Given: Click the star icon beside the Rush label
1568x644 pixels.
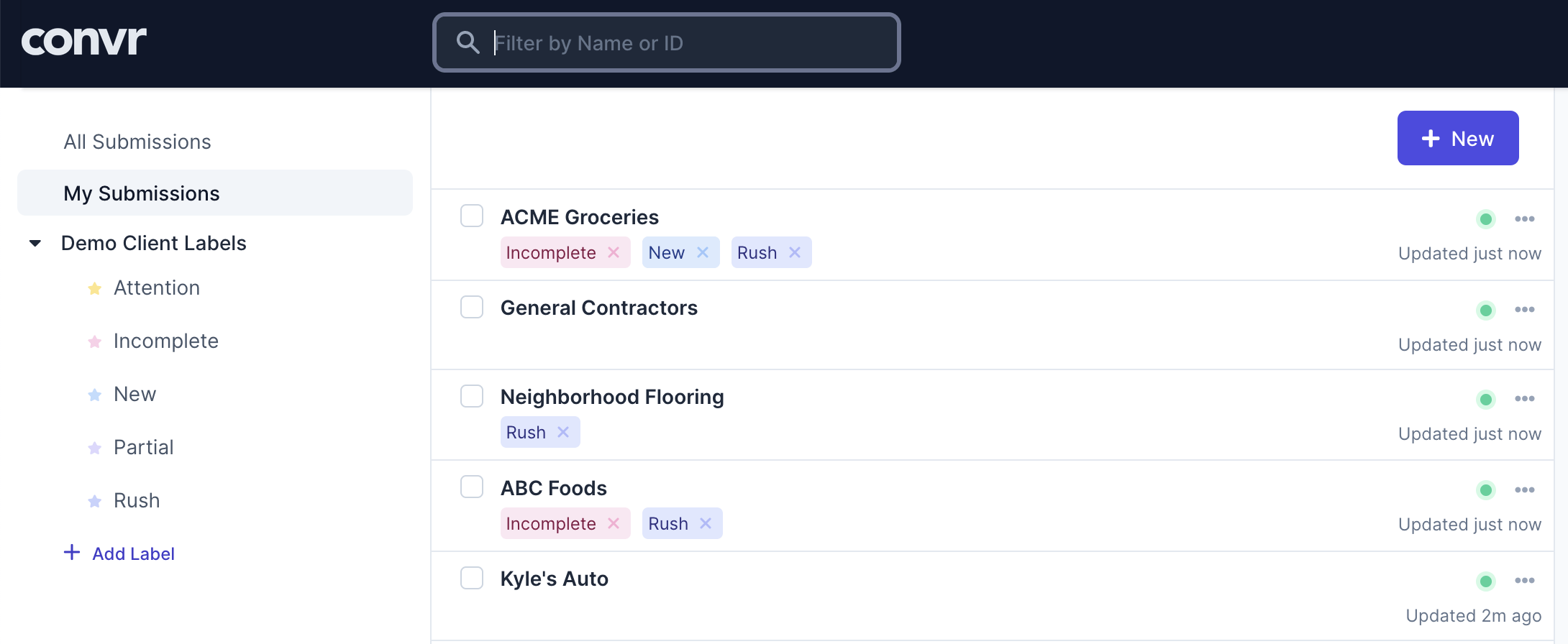Looking at the screenshot, I should click(94, 500).
